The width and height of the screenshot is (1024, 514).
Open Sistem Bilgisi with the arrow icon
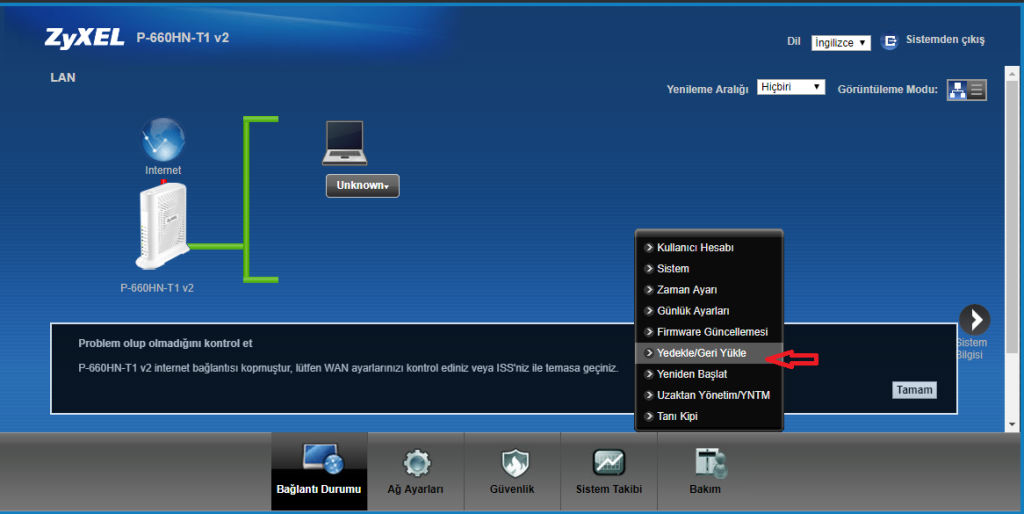[974, 320]
